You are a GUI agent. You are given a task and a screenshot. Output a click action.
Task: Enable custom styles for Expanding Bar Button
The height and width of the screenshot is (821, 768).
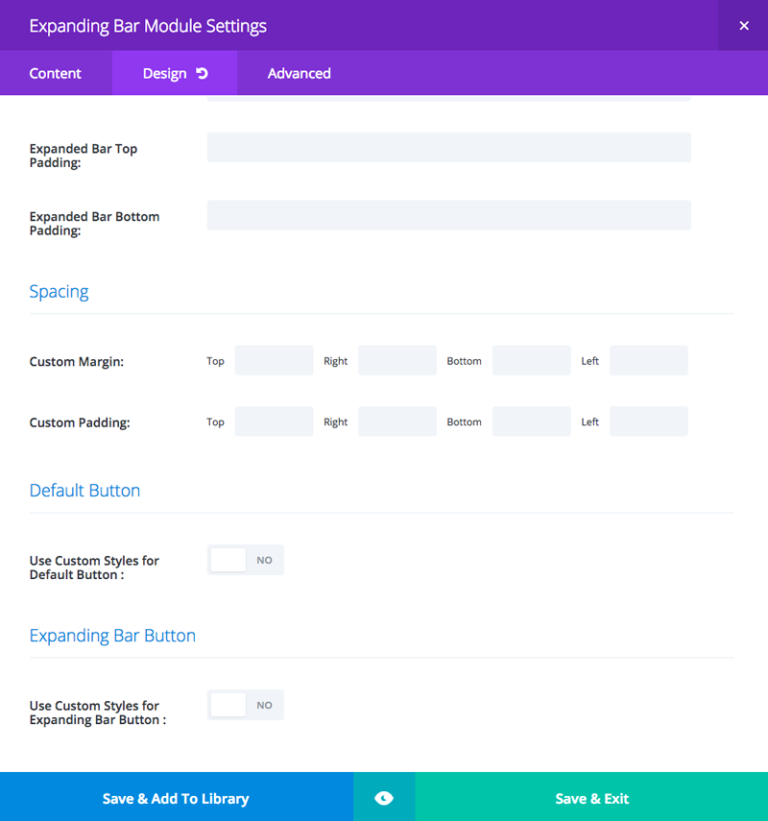[246, 705]
